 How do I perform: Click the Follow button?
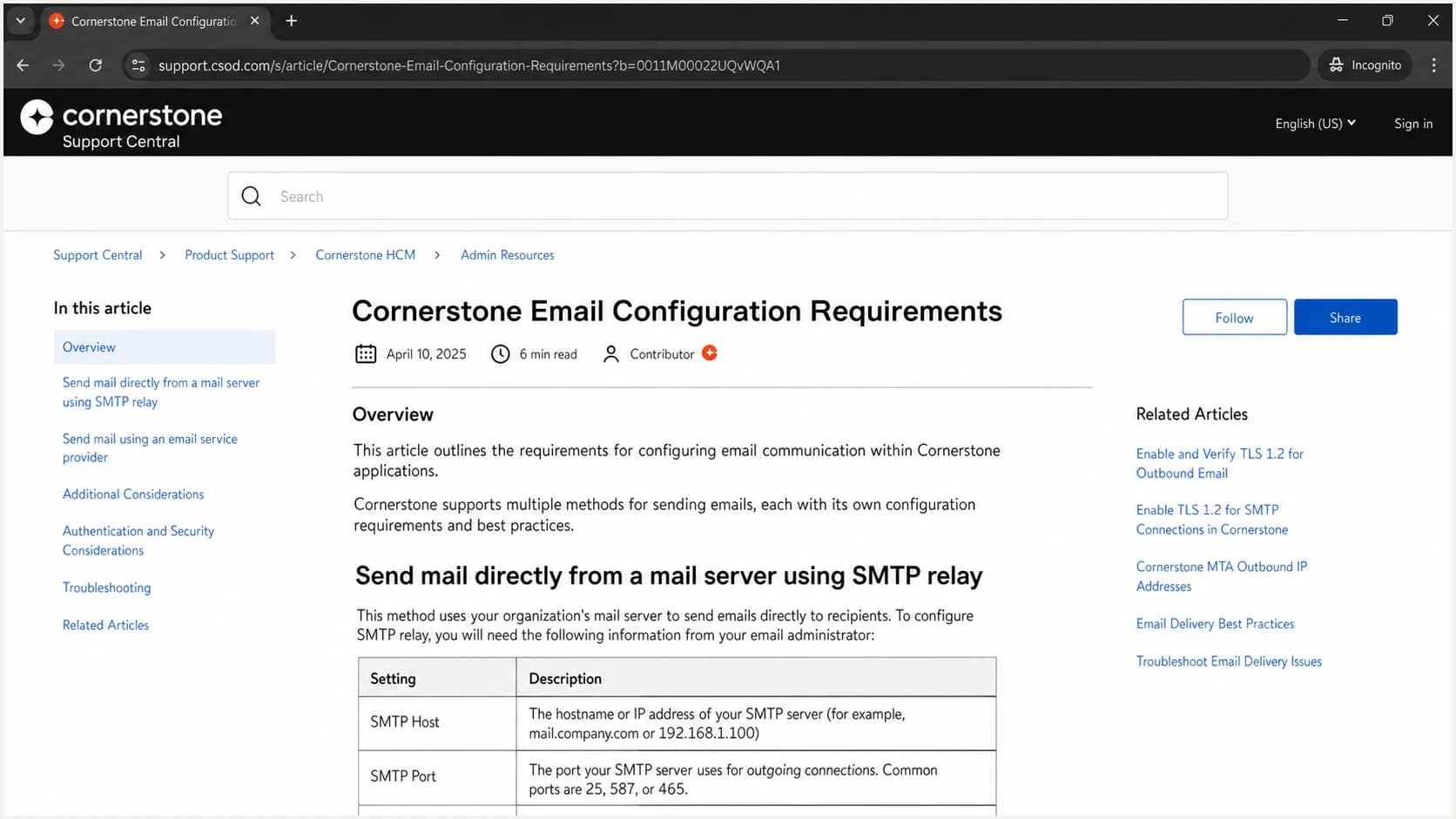[x=1234, y=318]
